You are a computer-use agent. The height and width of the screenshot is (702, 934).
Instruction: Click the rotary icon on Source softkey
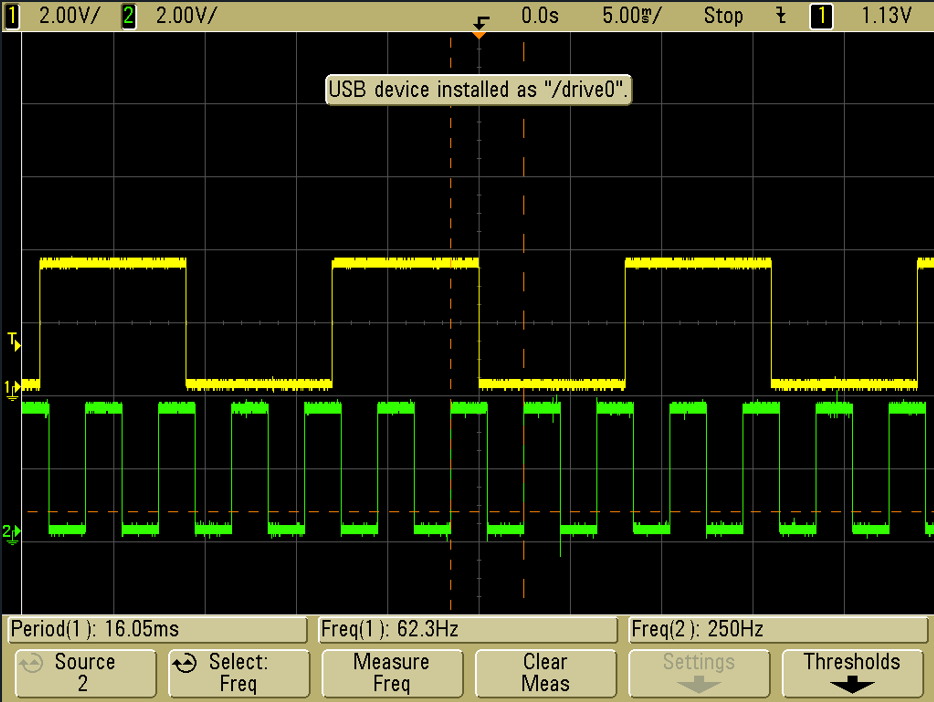click(x=32, y=663)
